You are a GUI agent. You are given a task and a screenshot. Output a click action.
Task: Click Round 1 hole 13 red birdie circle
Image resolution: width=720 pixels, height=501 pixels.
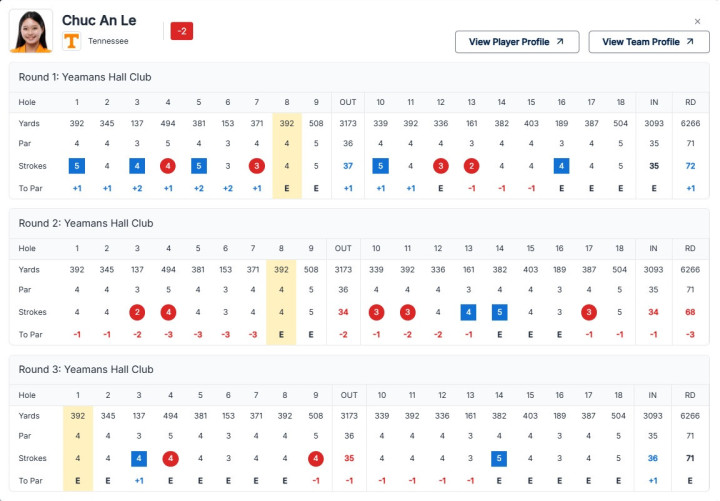click(x=471, y=166)
